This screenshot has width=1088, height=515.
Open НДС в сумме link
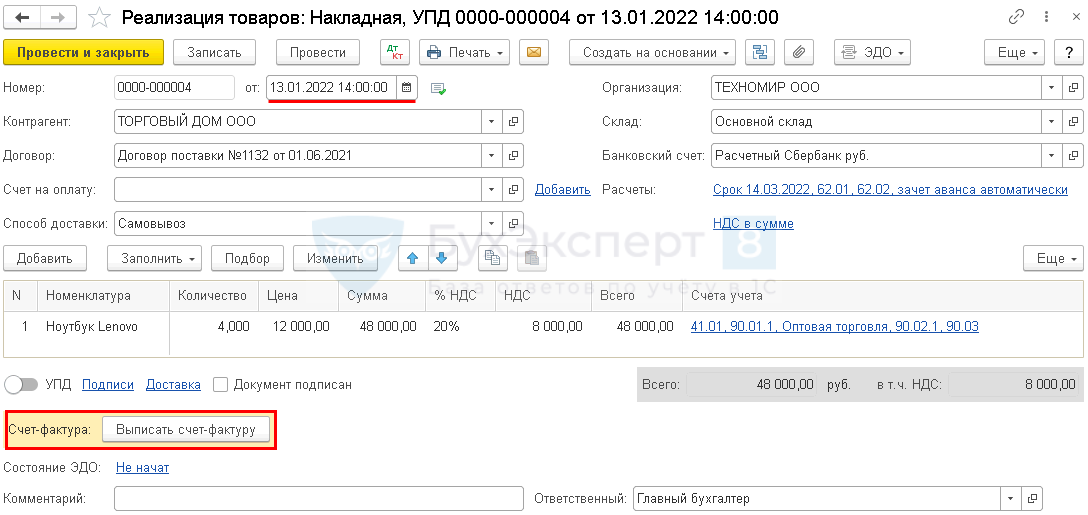click(x=753, y=224)
